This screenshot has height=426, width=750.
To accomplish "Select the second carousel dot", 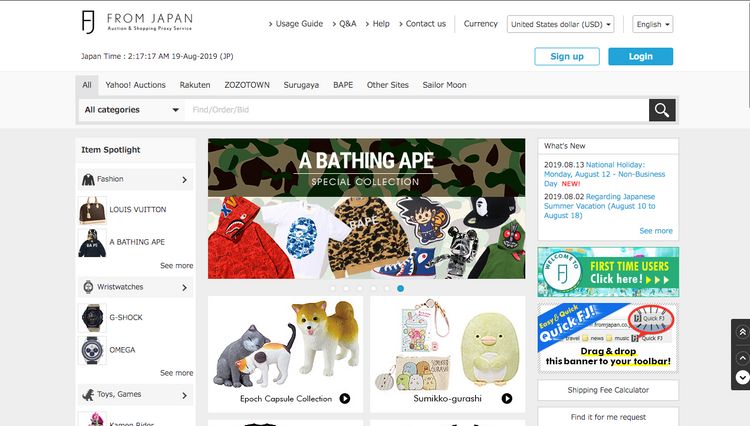I will (x=346, y=288).
